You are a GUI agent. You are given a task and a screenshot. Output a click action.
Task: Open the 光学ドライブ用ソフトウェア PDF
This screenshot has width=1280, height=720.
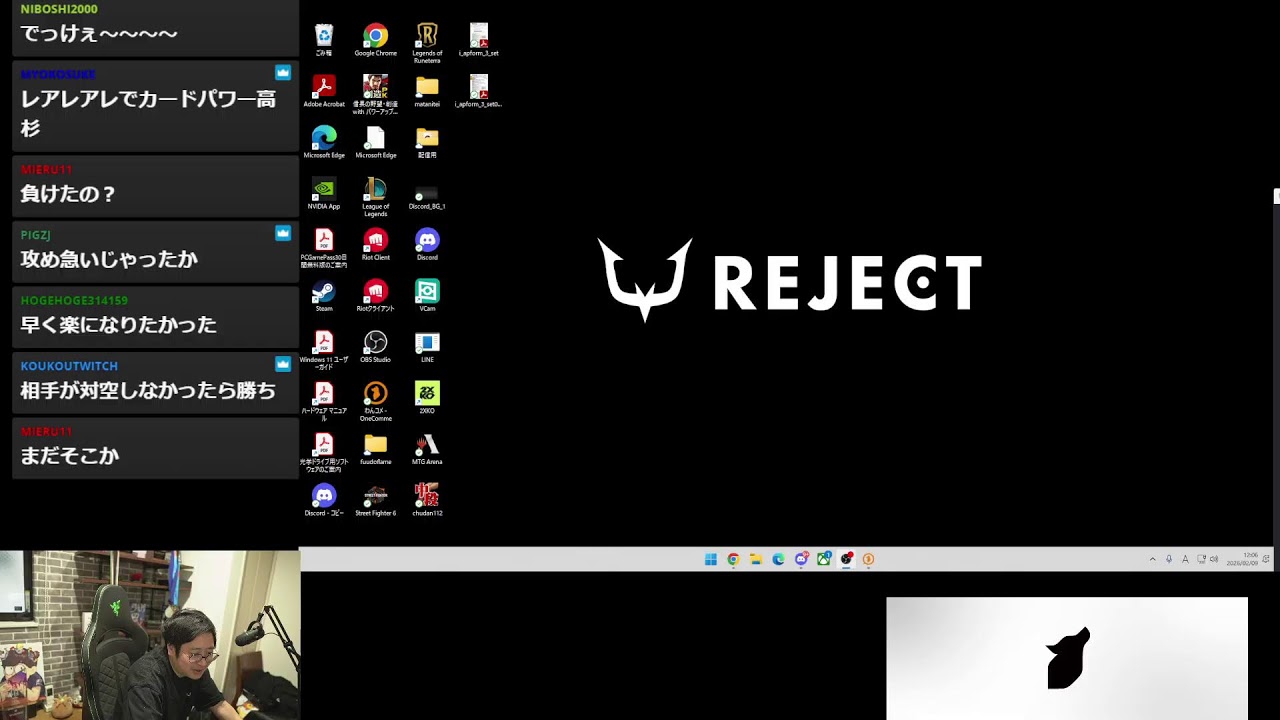point(324,452)
